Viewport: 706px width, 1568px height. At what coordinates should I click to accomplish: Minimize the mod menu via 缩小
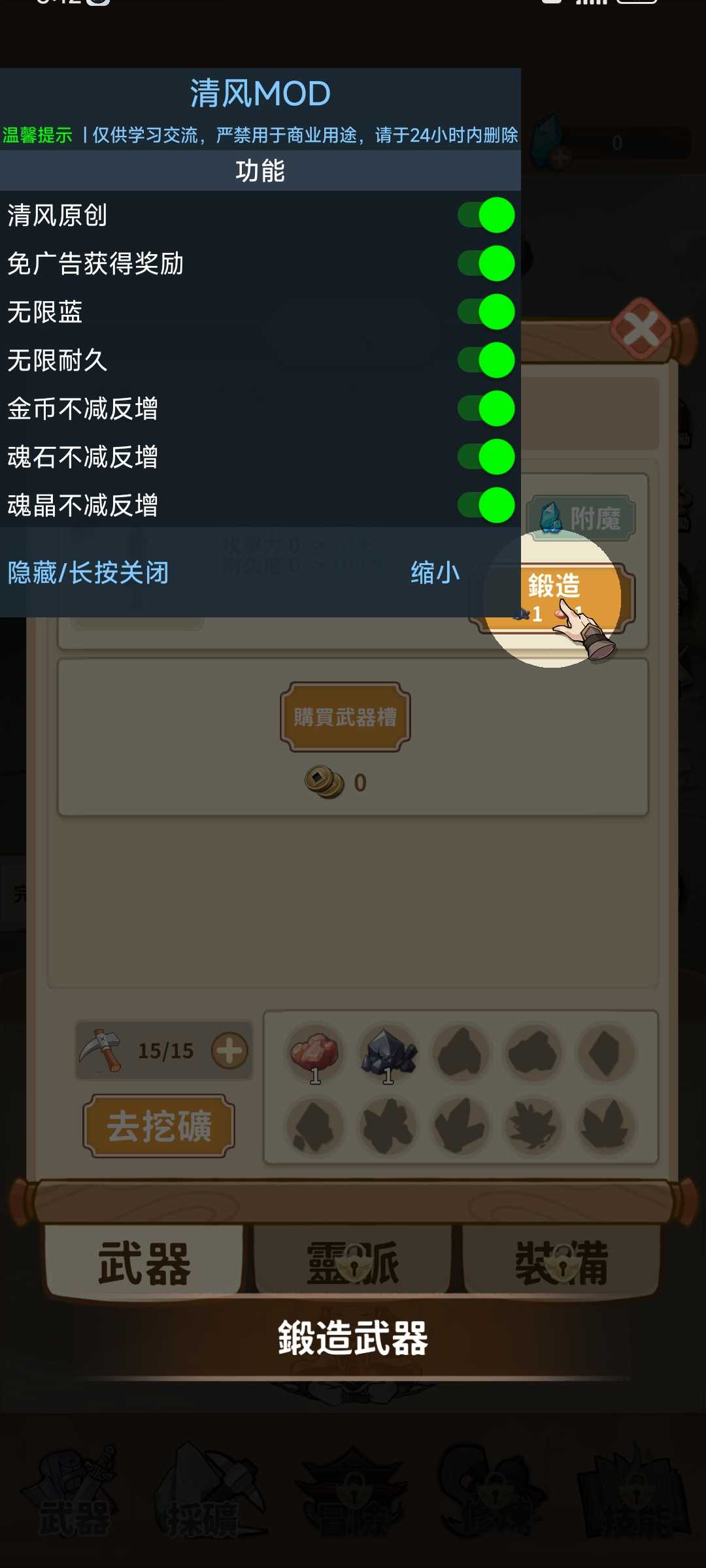coord(435,572)
